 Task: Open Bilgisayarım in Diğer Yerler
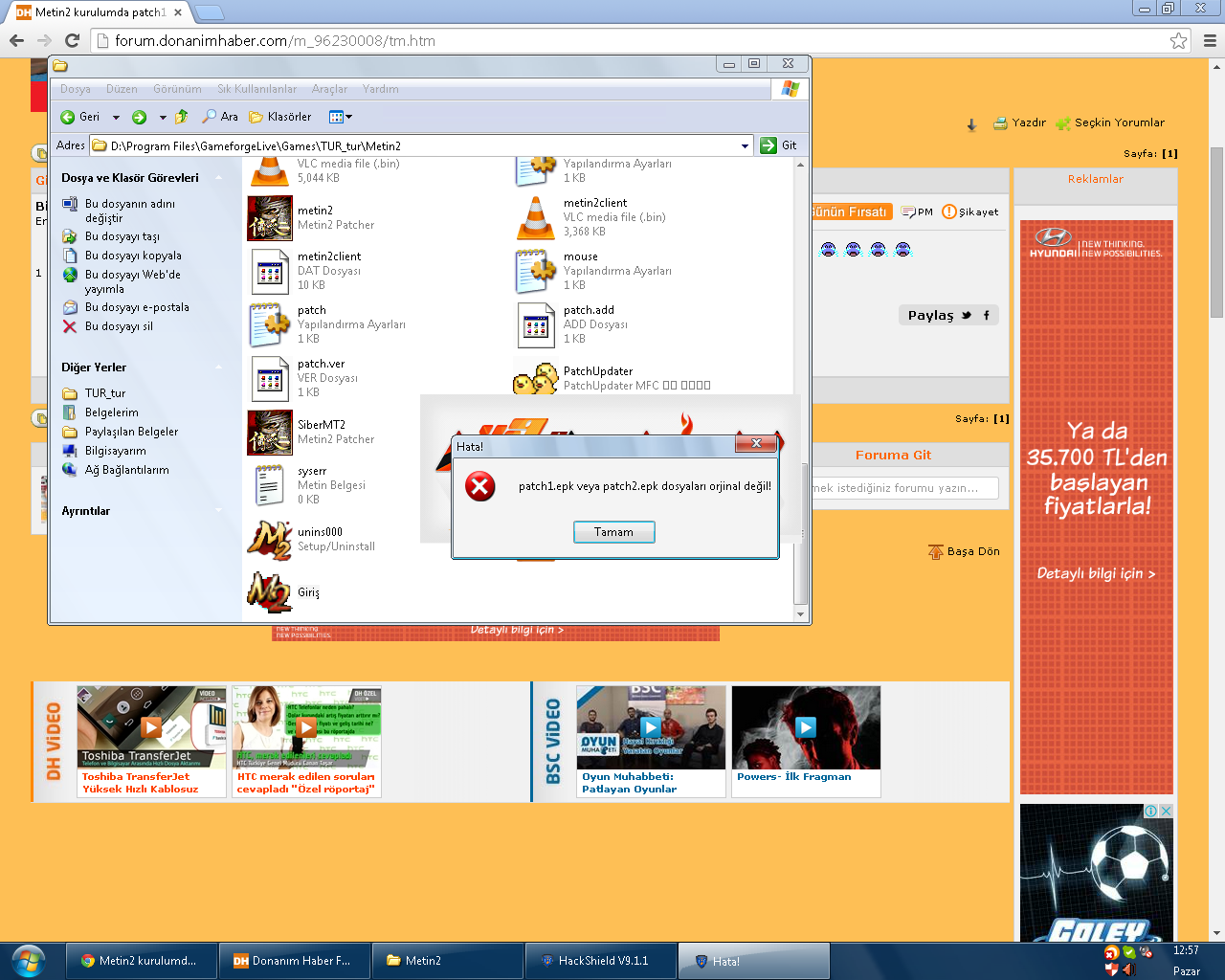pos(104,451)
